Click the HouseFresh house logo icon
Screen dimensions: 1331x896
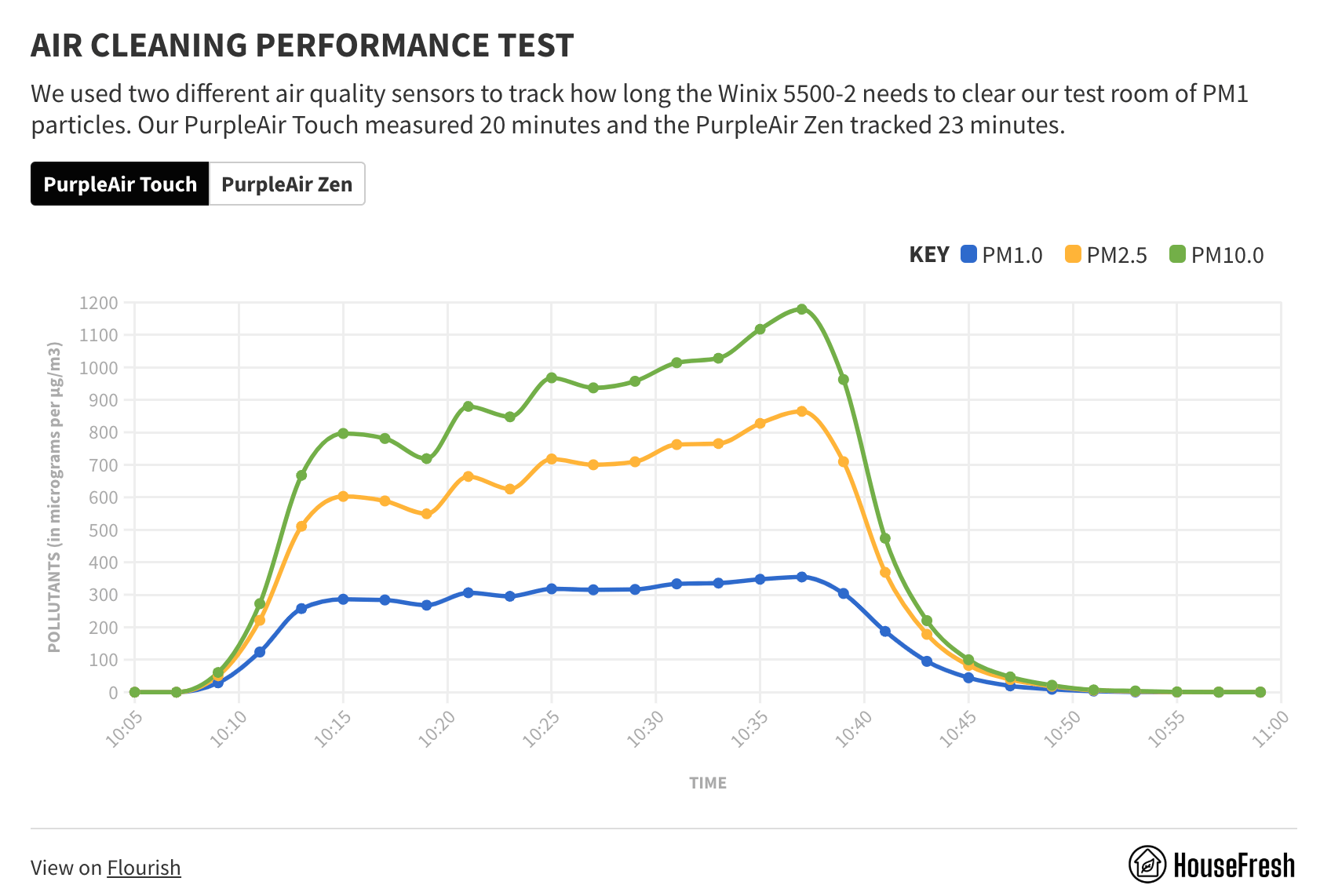point(1148,864)
